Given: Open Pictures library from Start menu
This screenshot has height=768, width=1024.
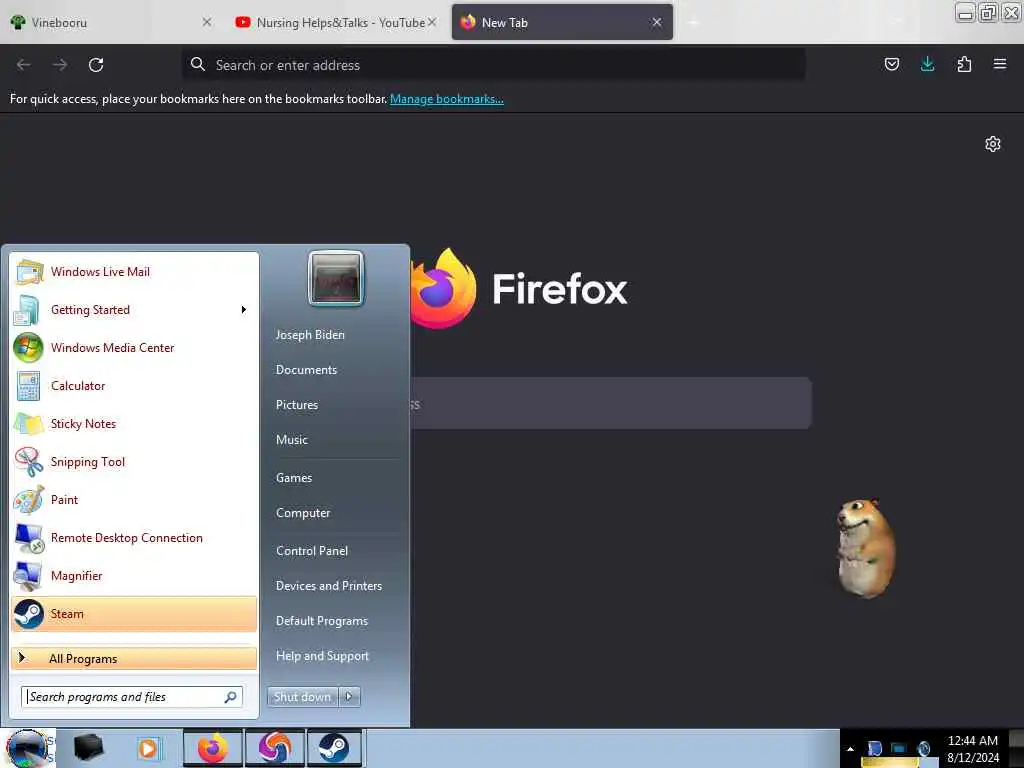Looking at the screenshot, I should click(297, 405).
